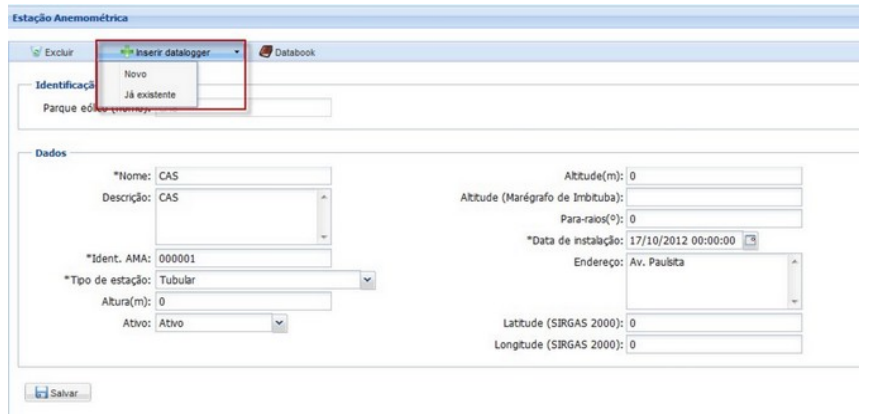The width and height of the screenshot is (896, 414).
Task: Select the Altitude Marégrafo de Imbituba field
Action: [x=714, y=197]
